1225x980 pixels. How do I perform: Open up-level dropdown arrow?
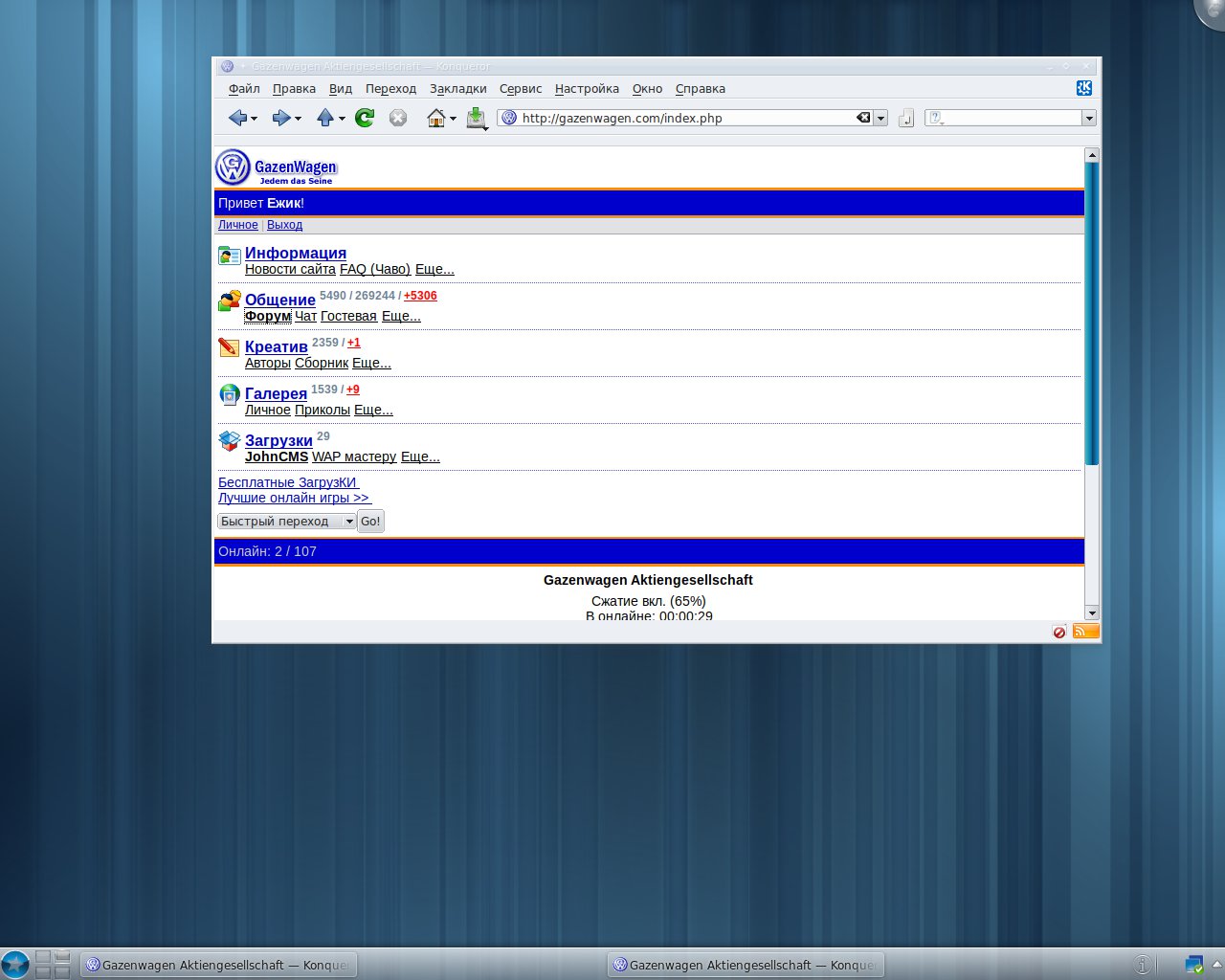(x=342, y=119)
